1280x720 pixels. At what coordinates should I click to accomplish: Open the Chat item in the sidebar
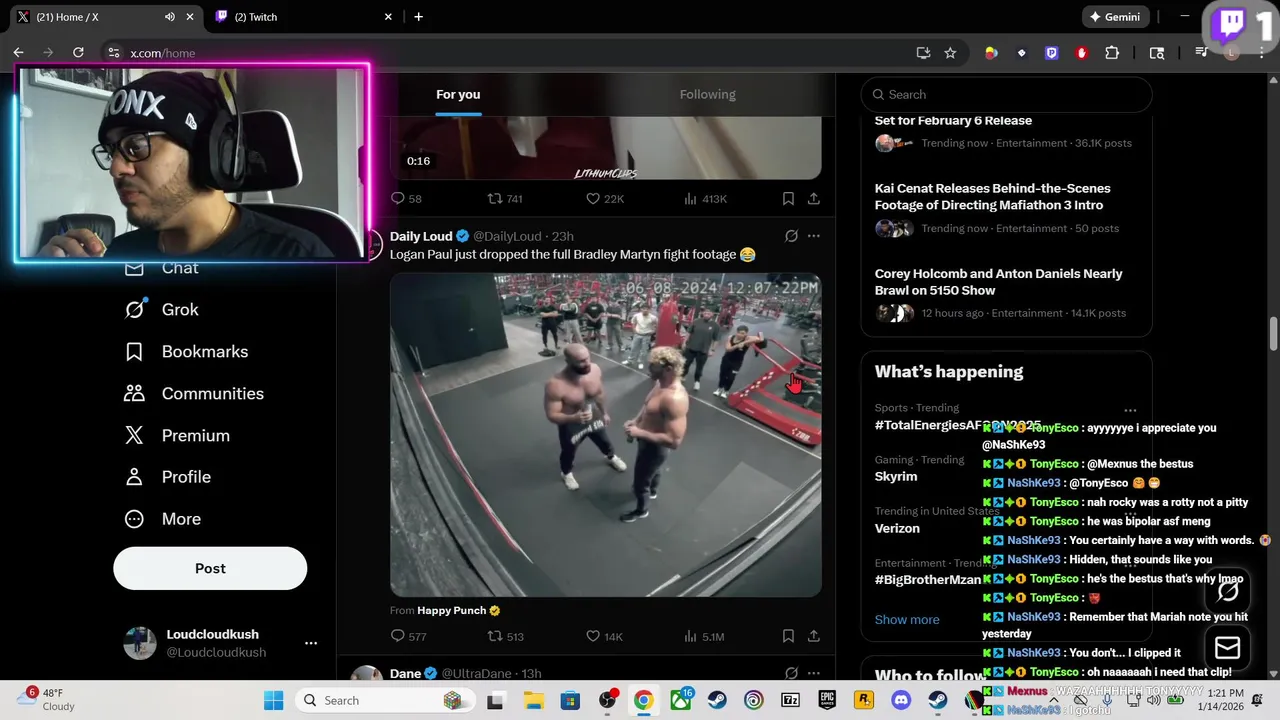point(161,268)
